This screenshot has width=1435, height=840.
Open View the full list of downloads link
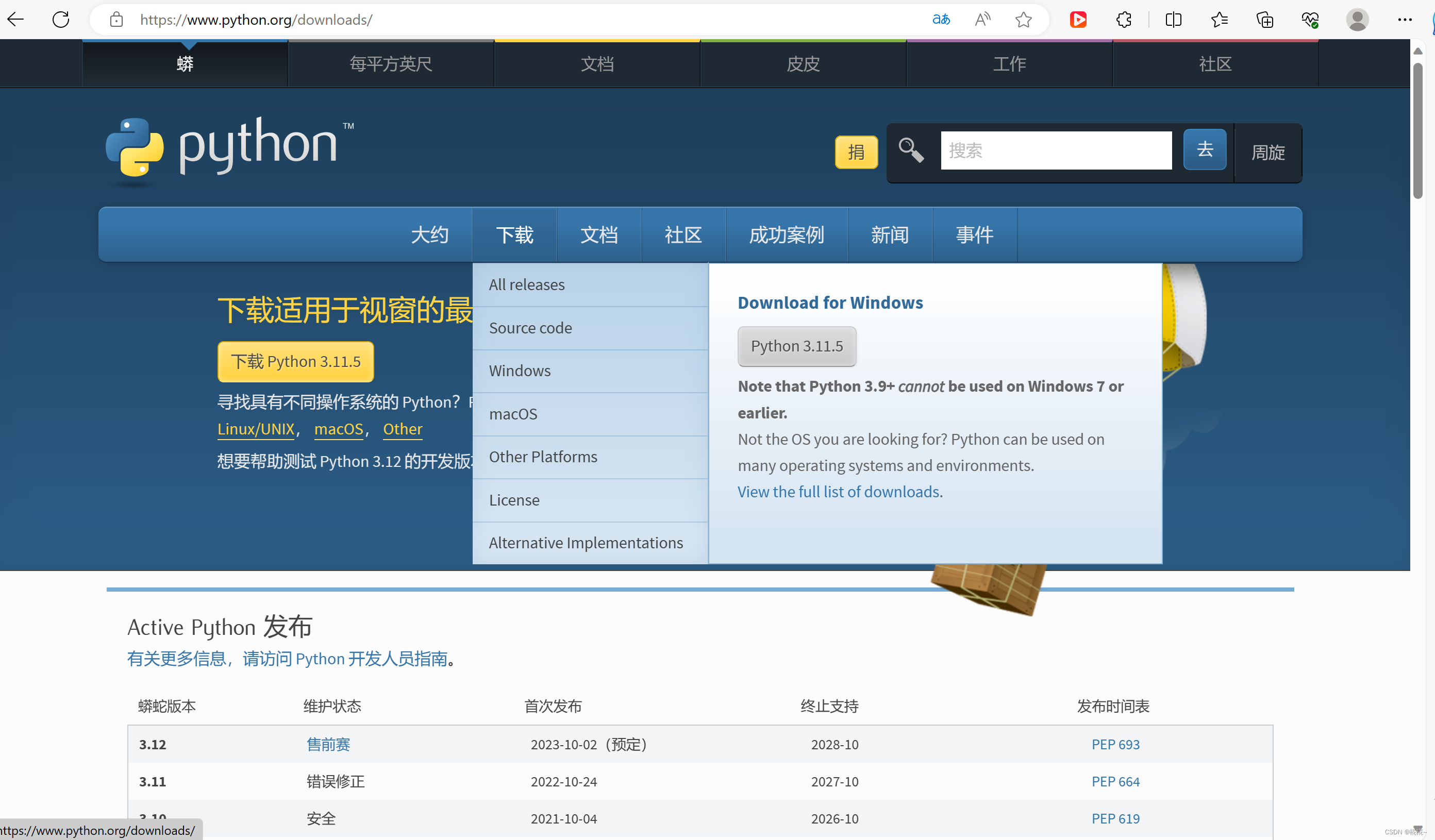[838, 492]
